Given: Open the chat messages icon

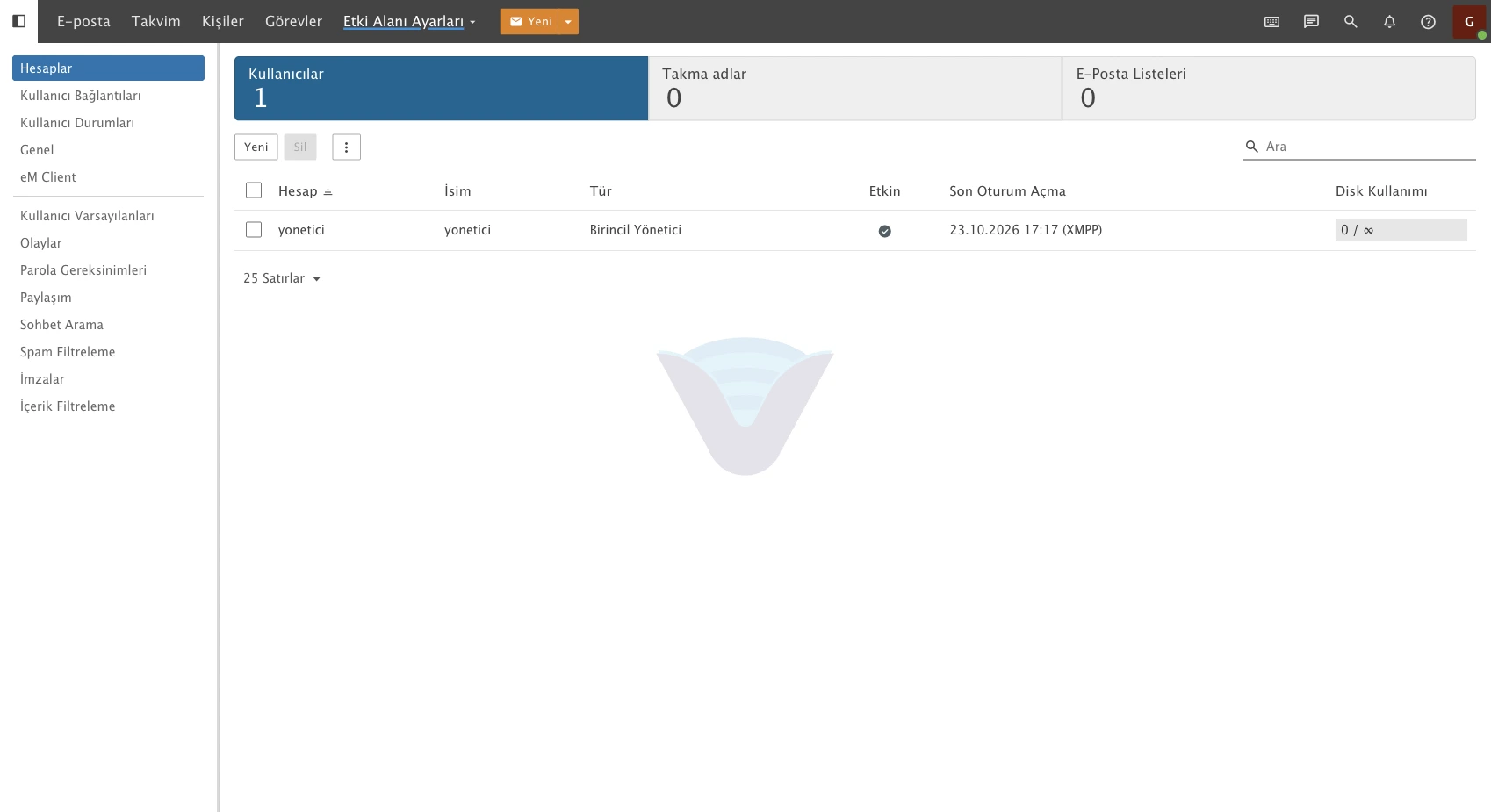Looking at the screenshot, I should [x=1311, y=22].
